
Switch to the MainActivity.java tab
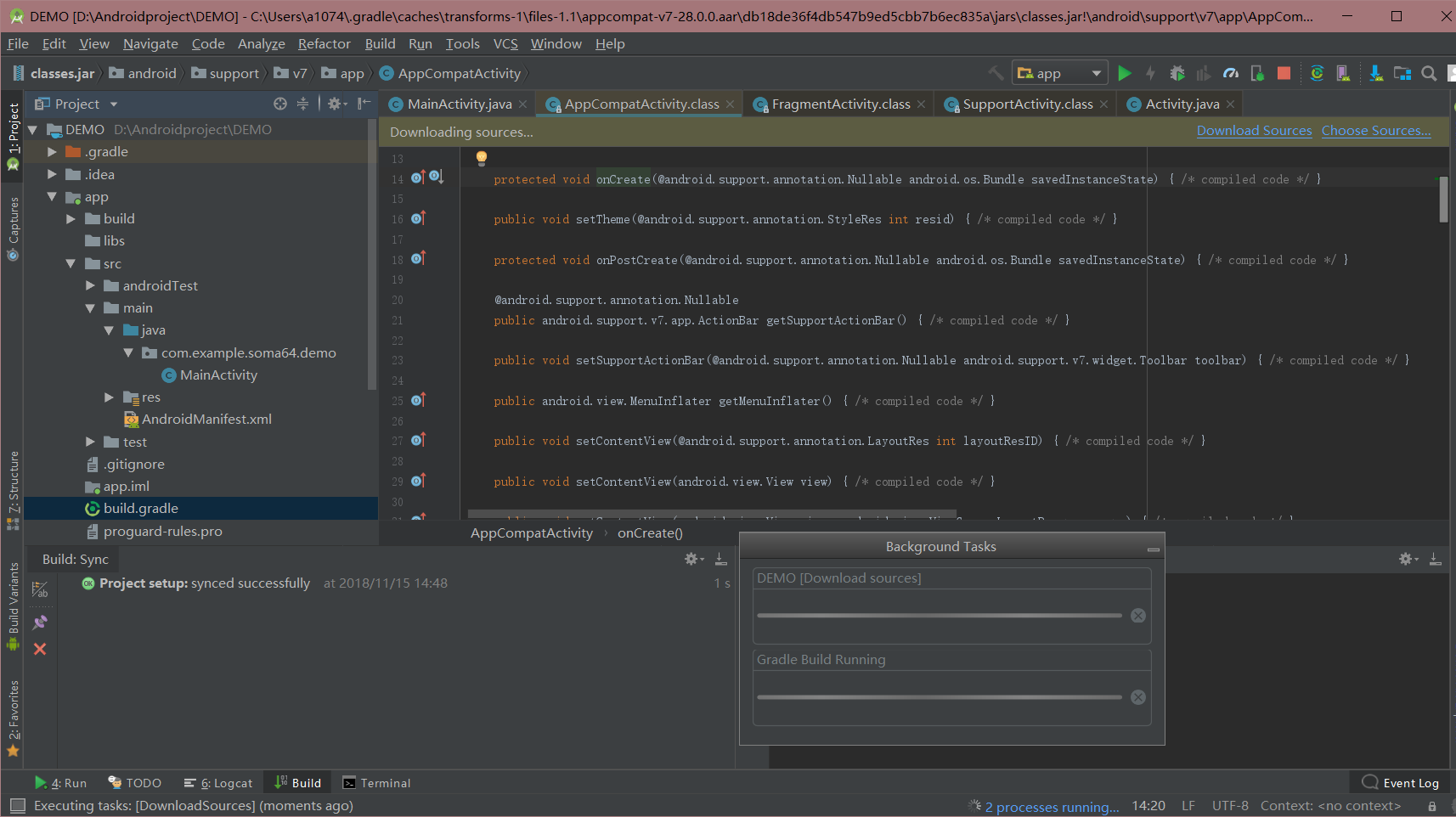point(459,104)
